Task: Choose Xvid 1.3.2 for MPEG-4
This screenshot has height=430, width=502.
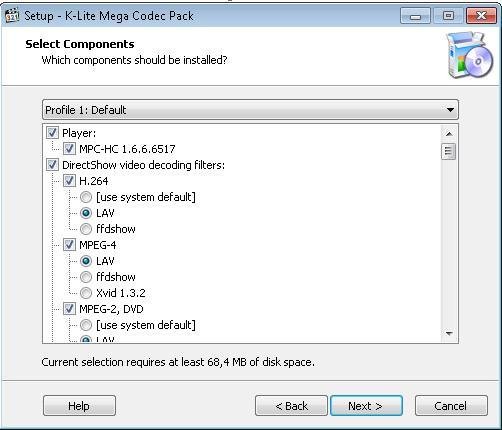Action: click(x=86, y=293)
